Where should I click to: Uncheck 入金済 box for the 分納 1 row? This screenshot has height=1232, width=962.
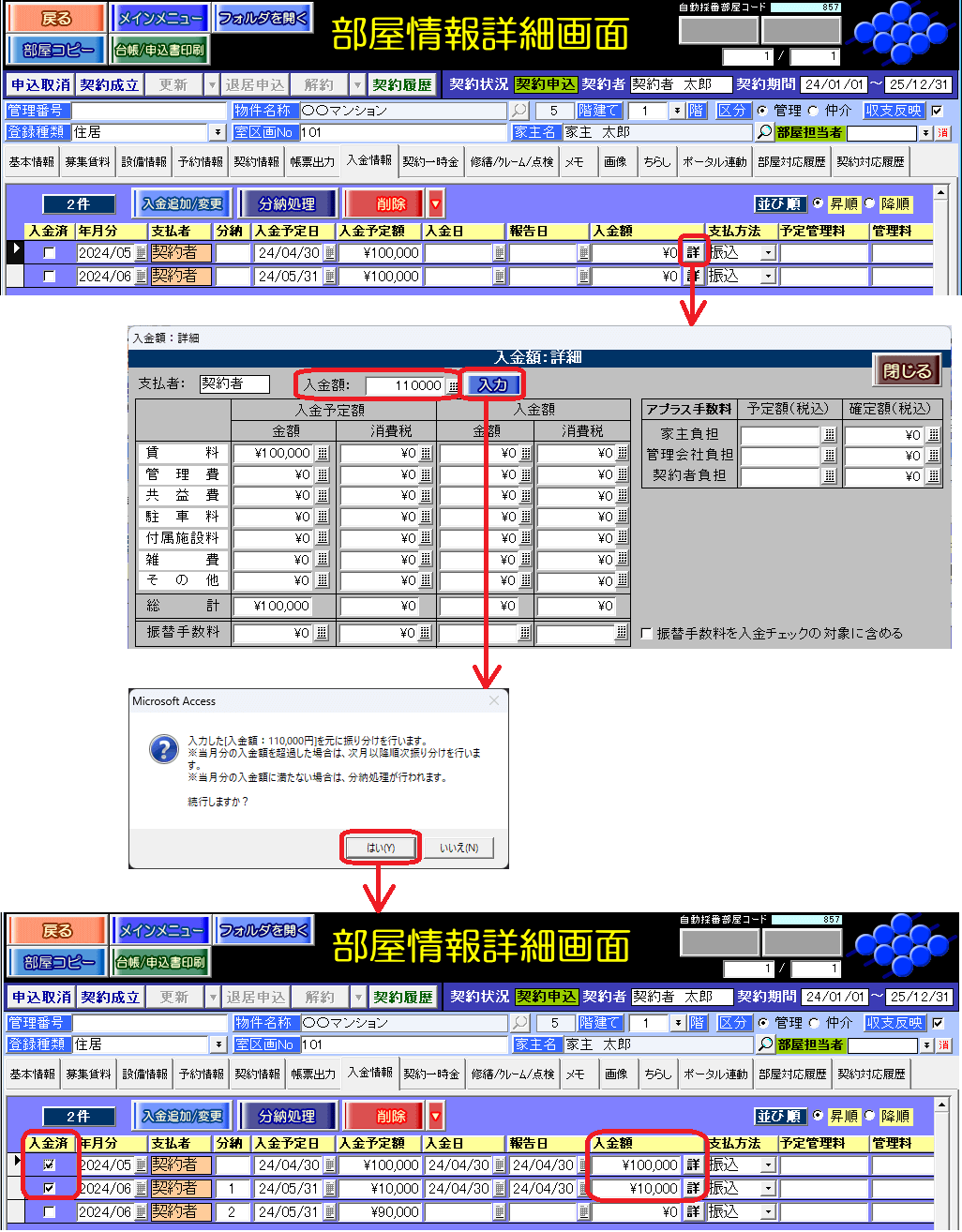[50, 1188]
